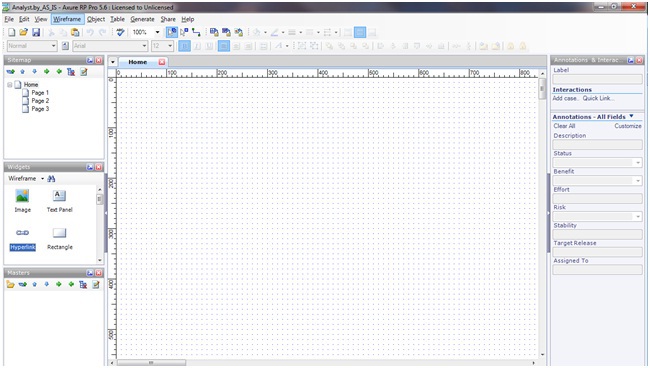Viewport: 650px width, 368px height.
Task: Add folder icon in Masters panel
Action: pyautogui.click(x=10, y=284)
